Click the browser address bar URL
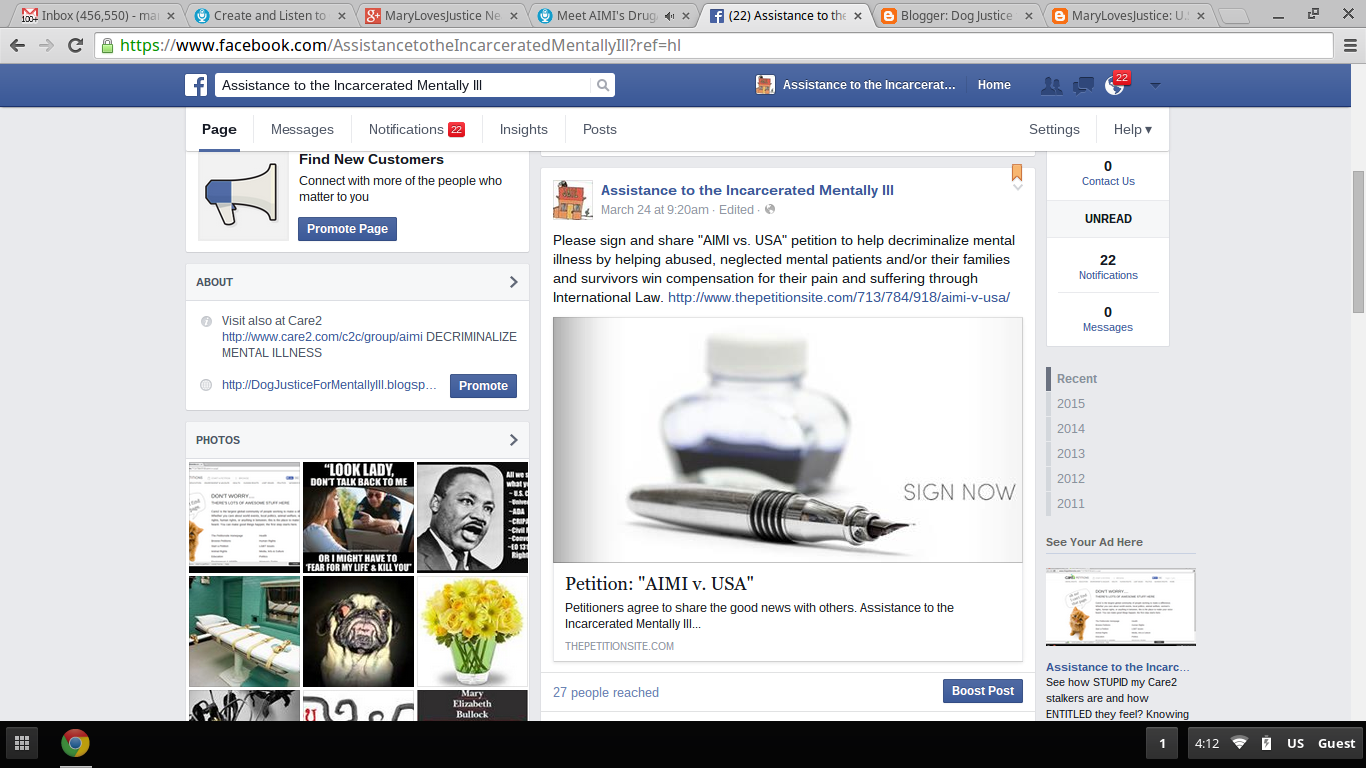Image resolution: width=1366 pixels, height=768 pixels. [714, 46]
